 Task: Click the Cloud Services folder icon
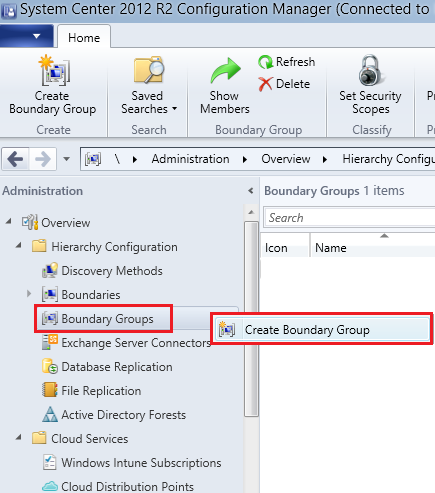click(39, 438)
